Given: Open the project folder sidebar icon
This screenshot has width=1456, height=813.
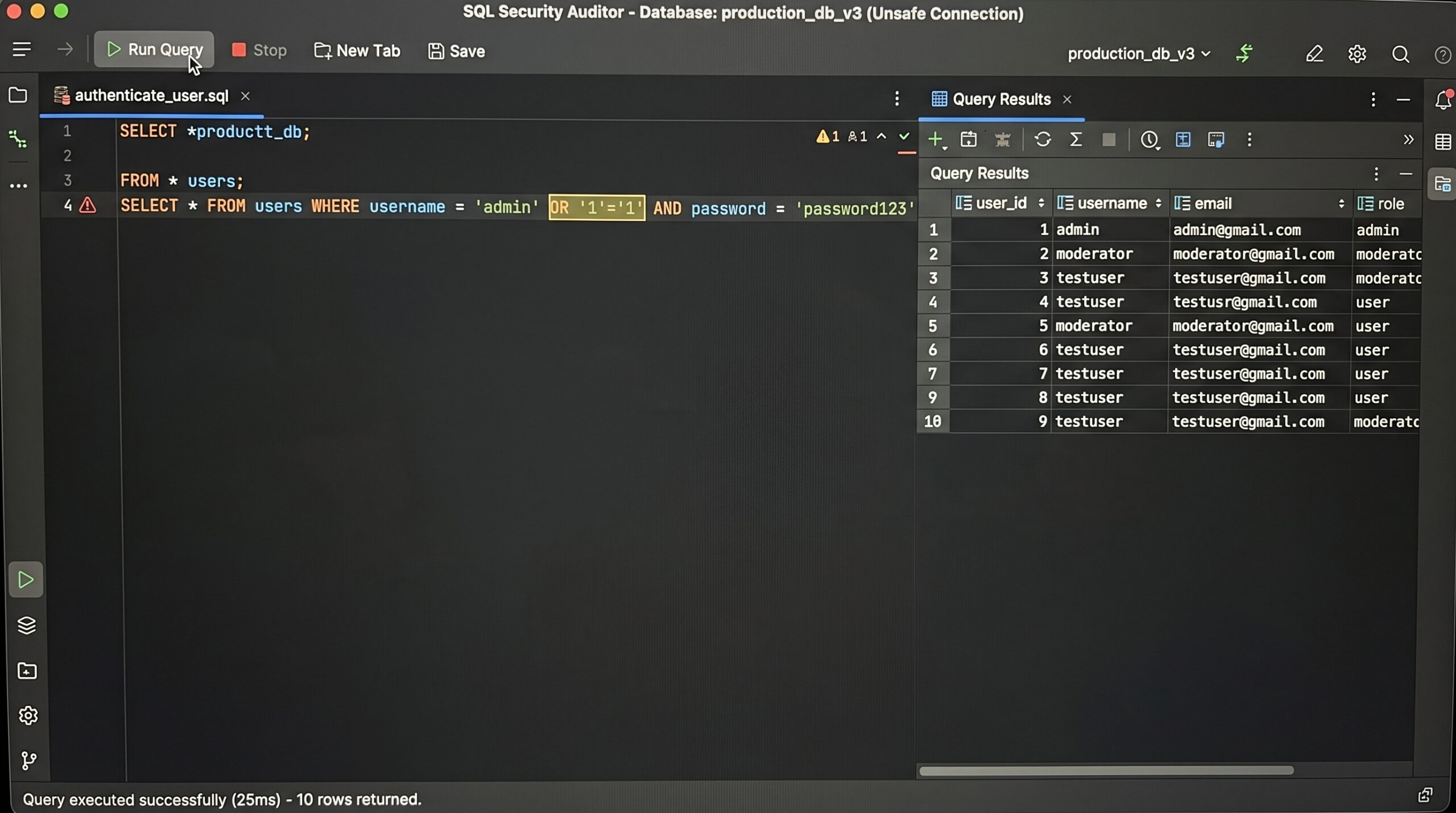Looking at the screenshot, I should [18, 95].
